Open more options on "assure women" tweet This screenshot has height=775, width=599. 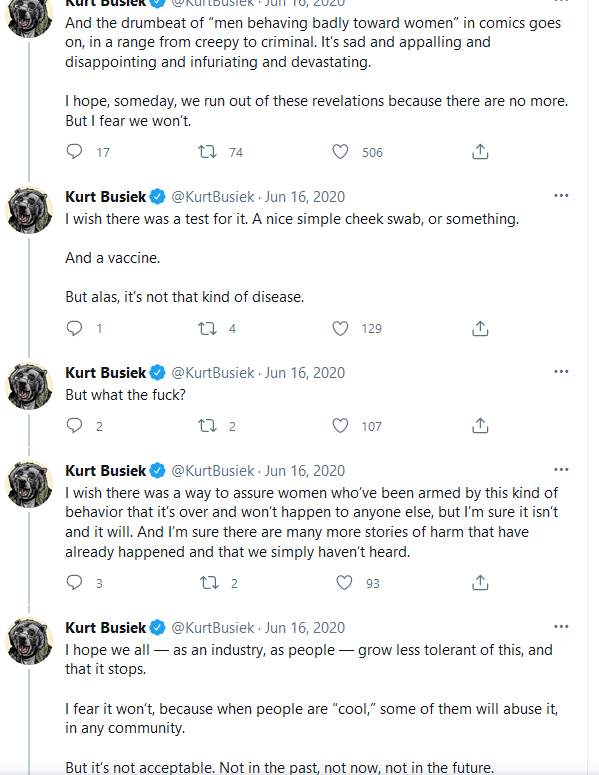(561, 470)
